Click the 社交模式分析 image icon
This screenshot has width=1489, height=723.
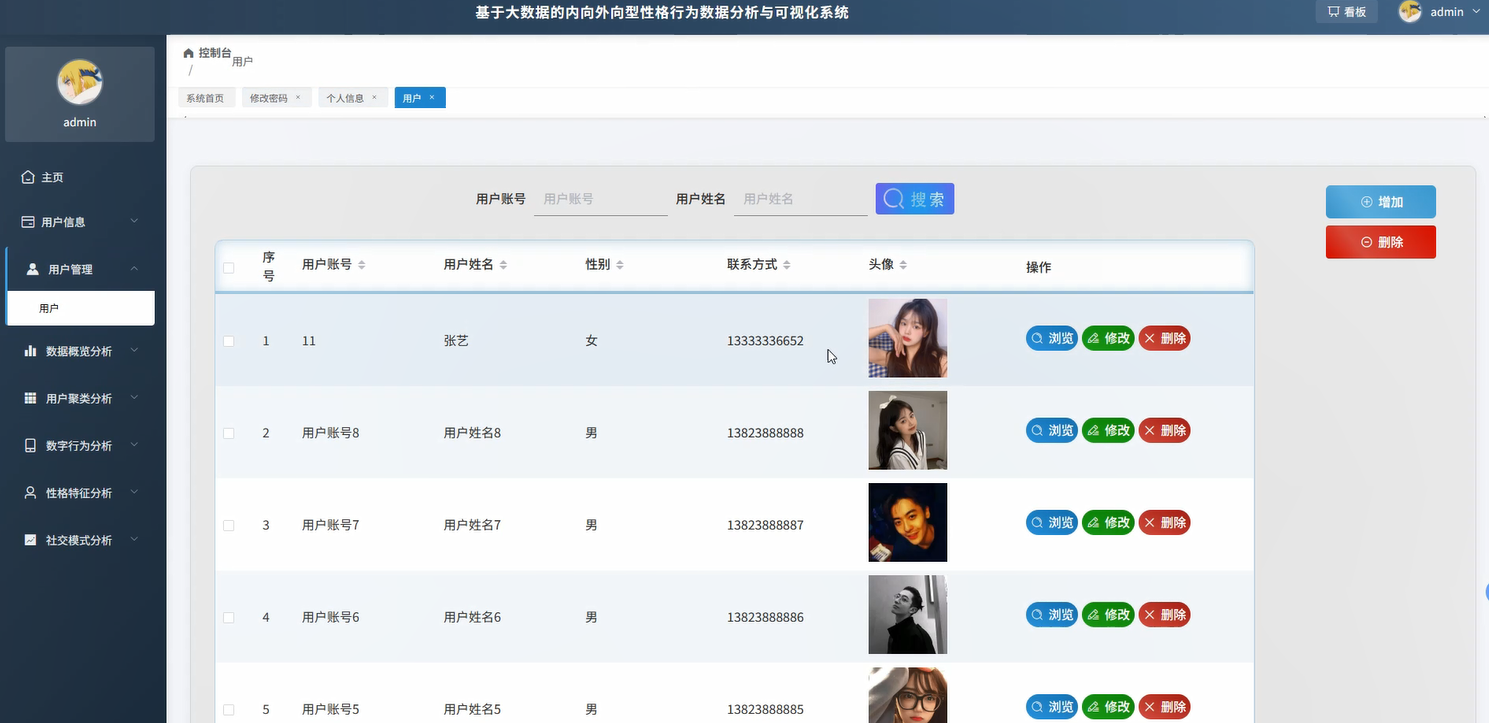(x=30, y=540)
